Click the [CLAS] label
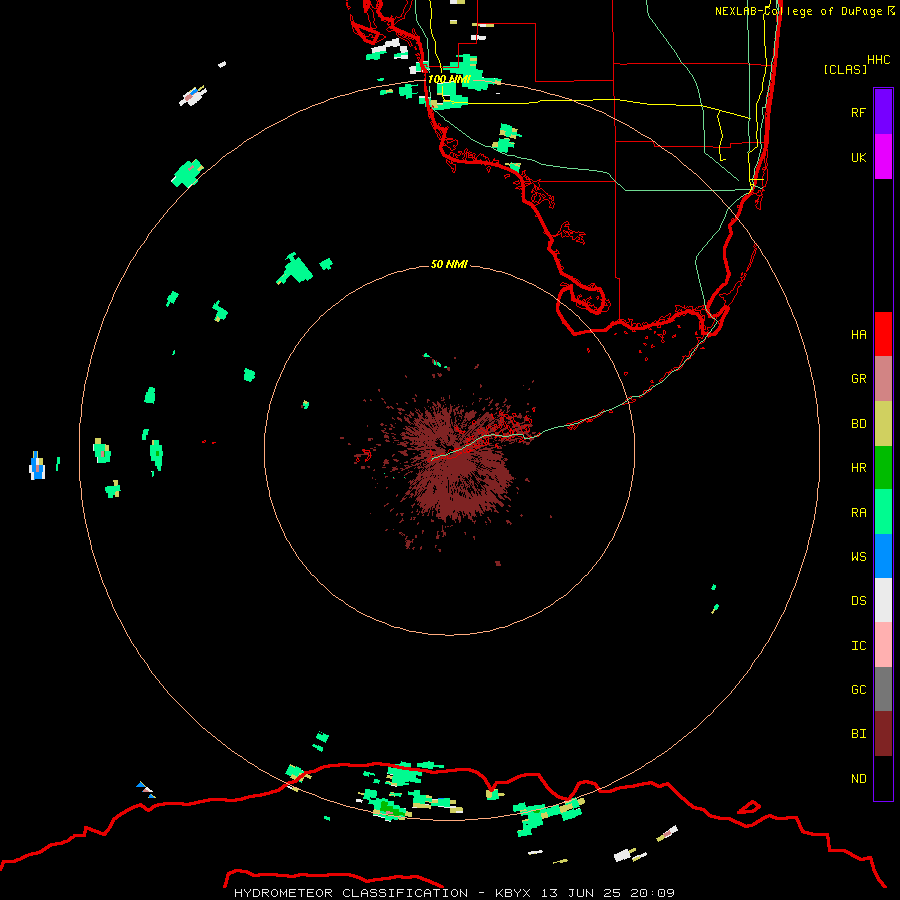The height and width of the screenshot is (900, 900). 845,69
